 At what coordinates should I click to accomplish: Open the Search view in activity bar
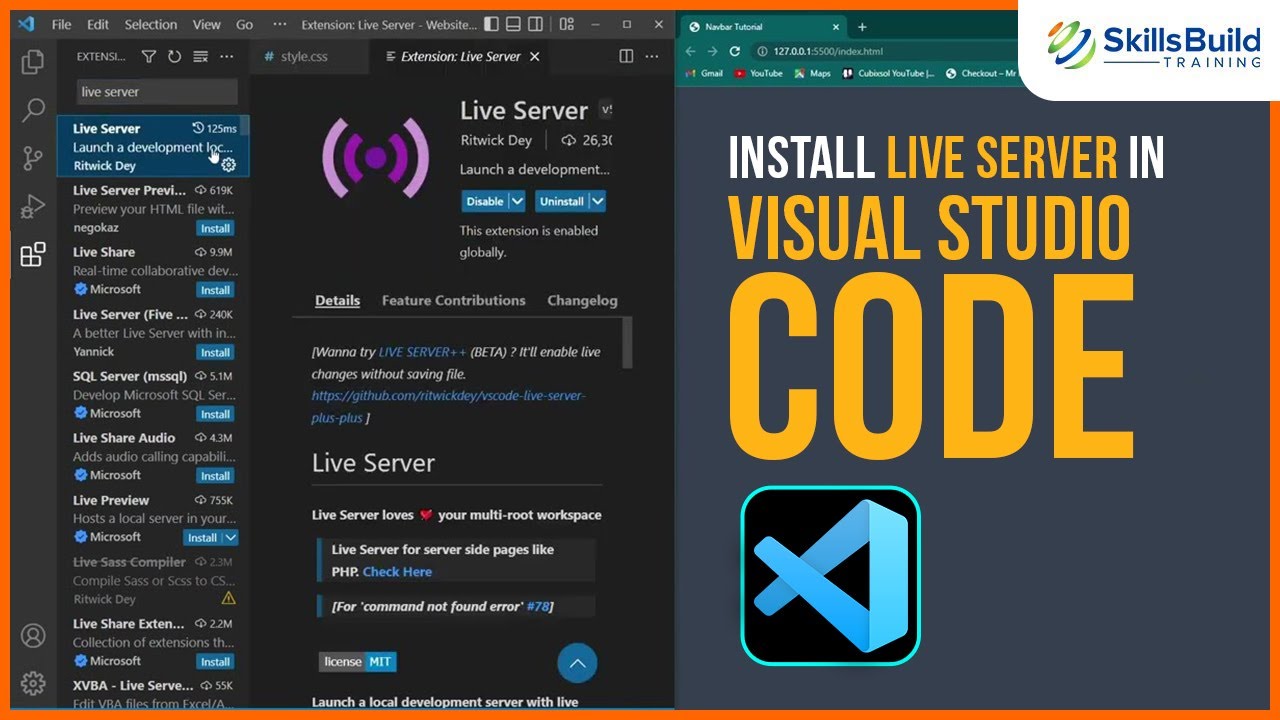click(33, 110)
